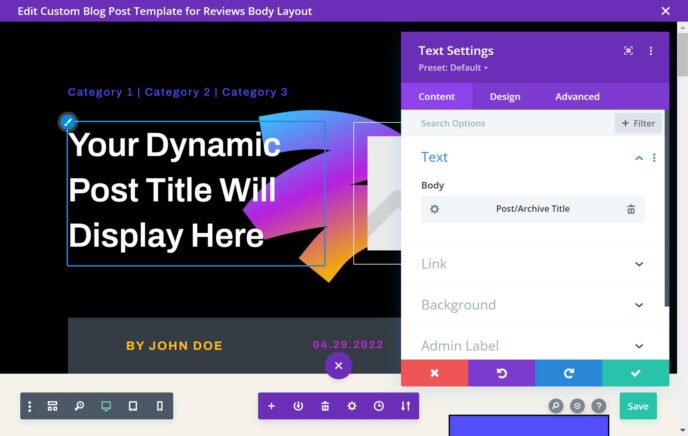This screenshot has width=688, height=436.
Task: Confirm settings with green checkmark
Action: (x=636, y=373)
